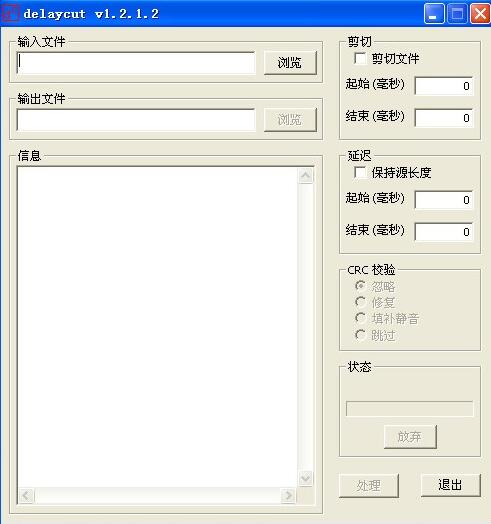Click the info box scroll up arrow

pos(305,175)
